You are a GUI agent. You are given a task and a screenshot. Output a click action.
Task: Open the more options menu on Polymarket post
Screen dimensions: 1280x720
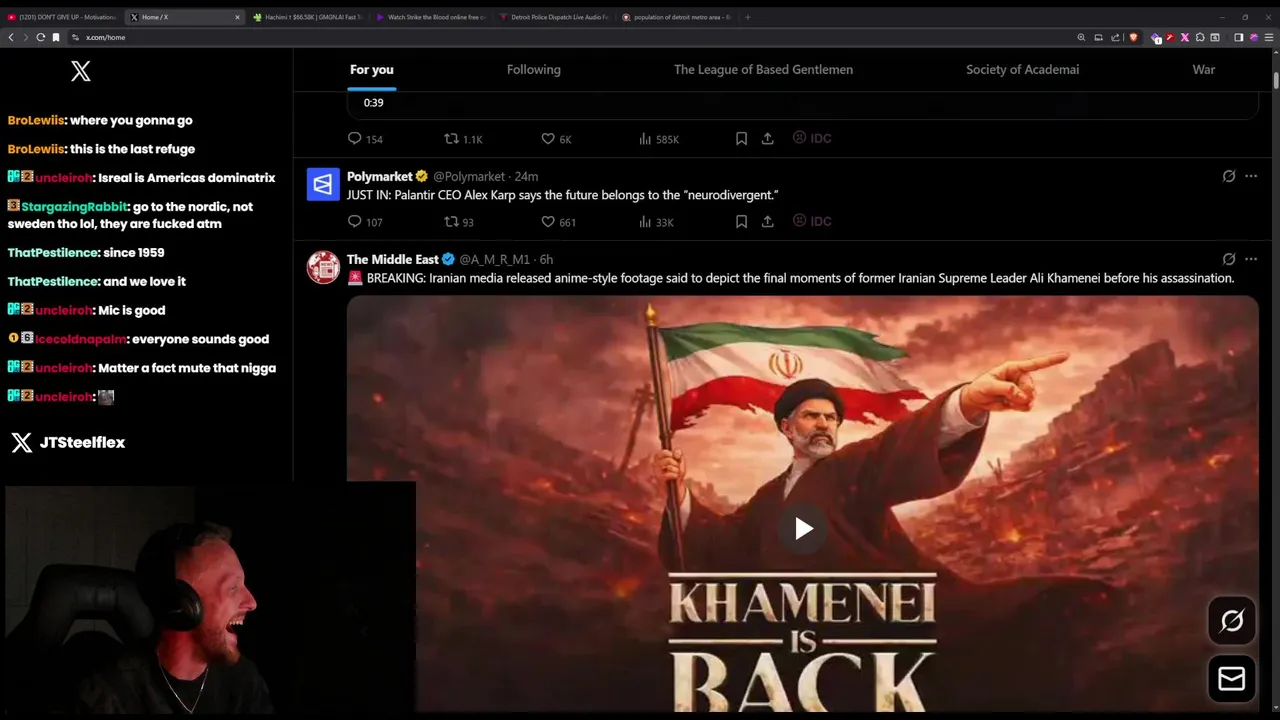click(1251, 176)
